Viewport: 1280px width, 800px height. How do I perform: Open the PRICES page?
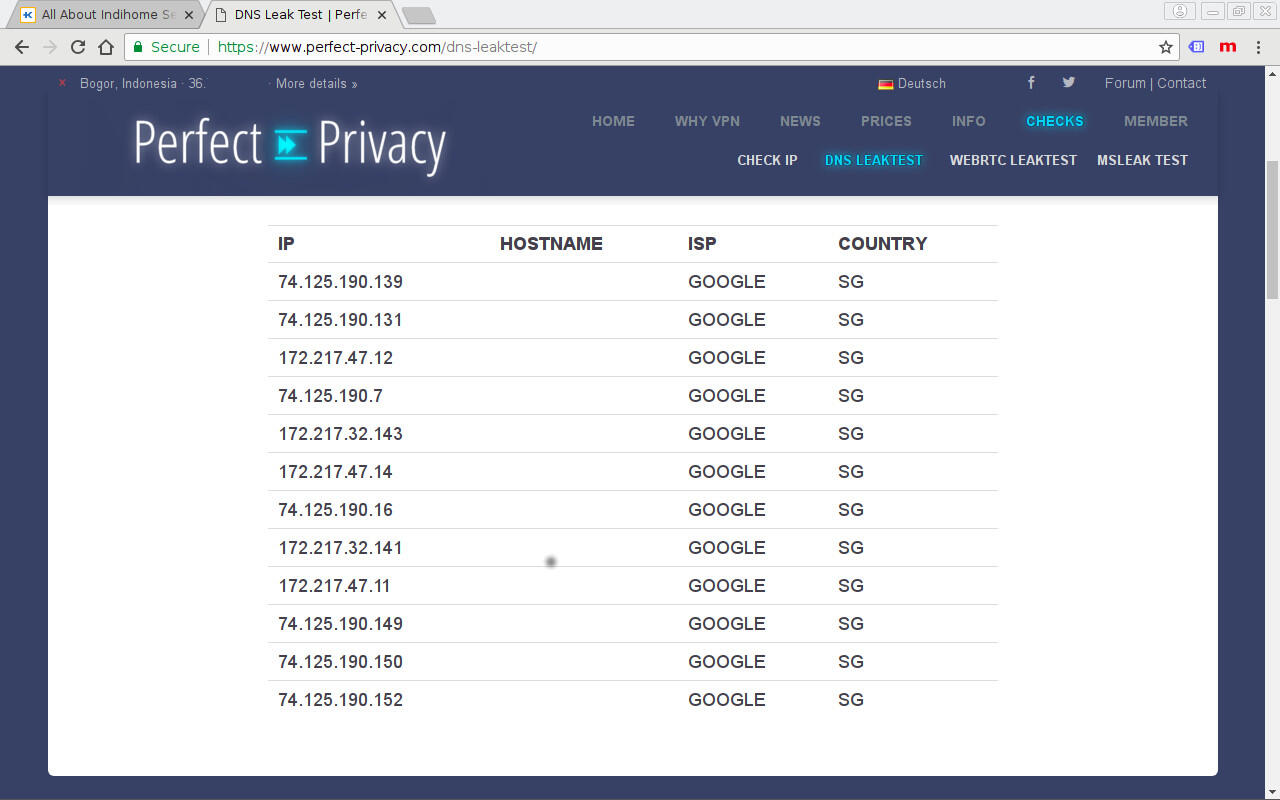pyautogui.click(x=886, y=121)
